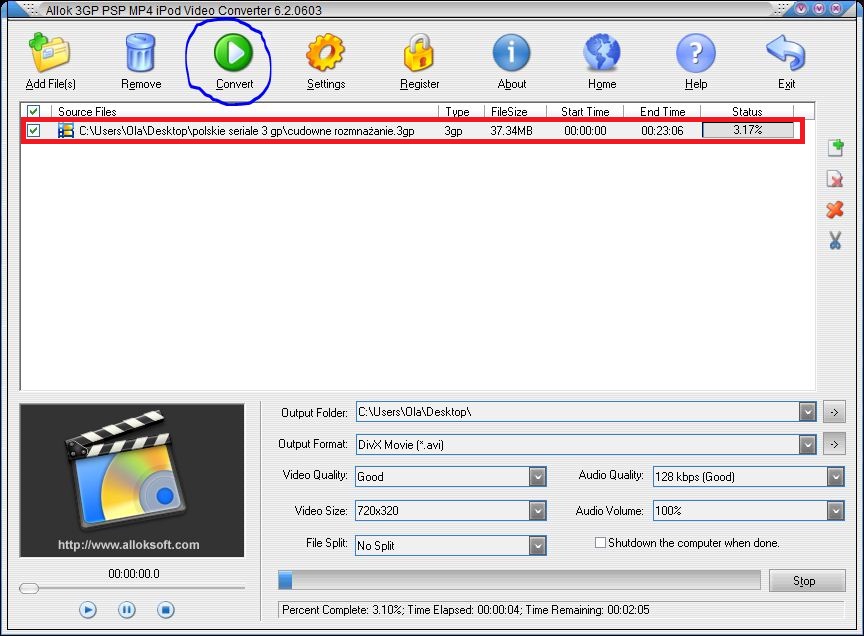Click the film icon of cudowne rozmnażanie.3gp
The height and width of the screenshot is (636, 864).
point(66,131)
